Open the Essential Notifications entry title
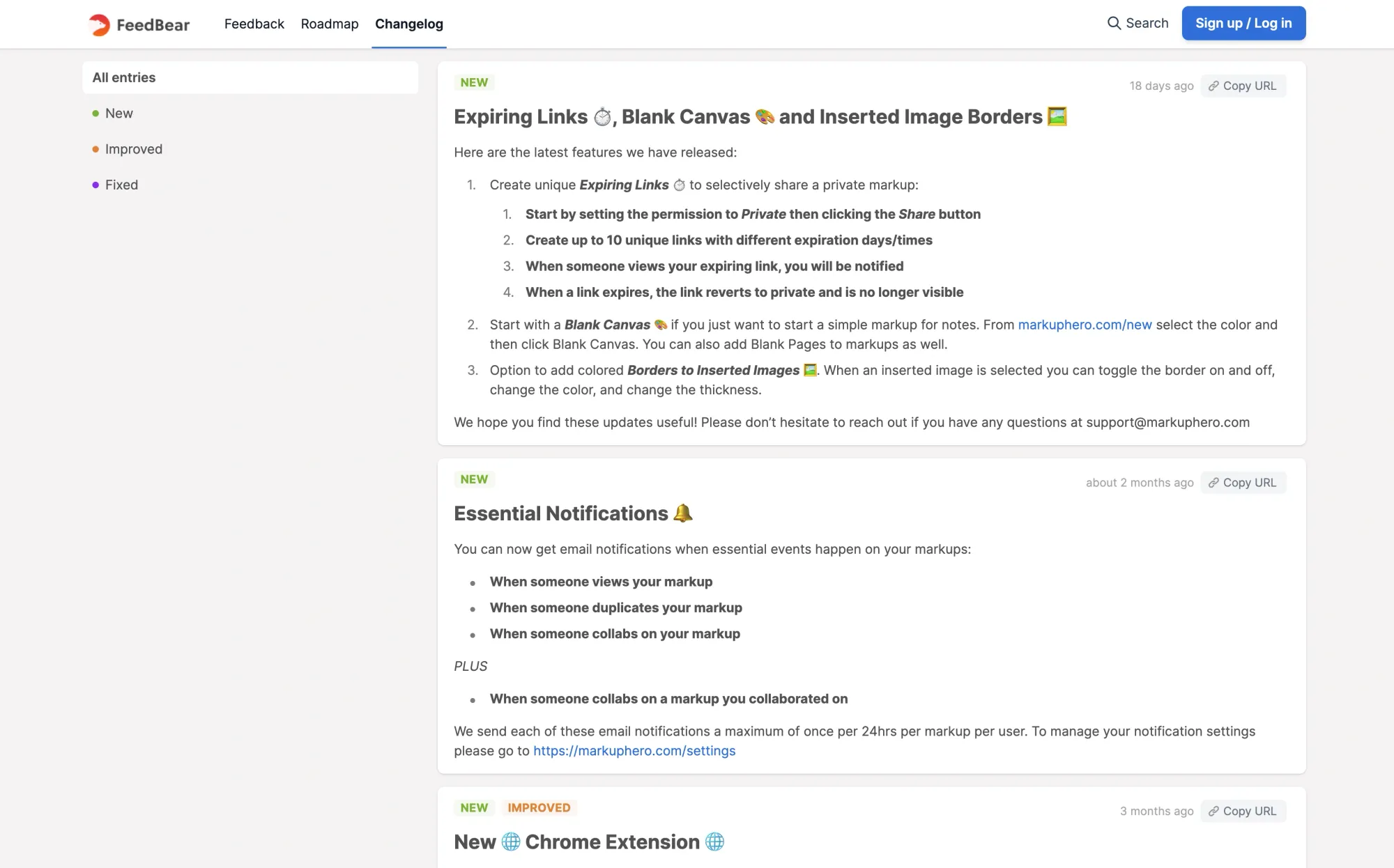 click(560, 513)
